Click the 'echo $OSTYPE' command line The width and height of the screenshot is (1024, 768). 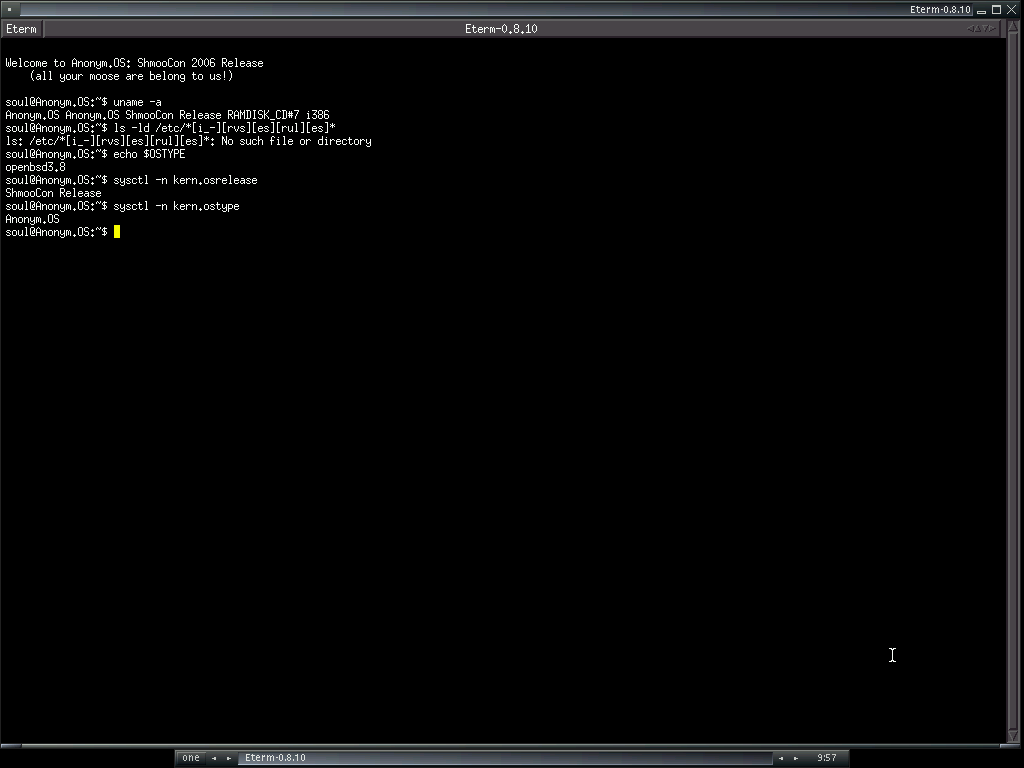(x=95, y=155)
